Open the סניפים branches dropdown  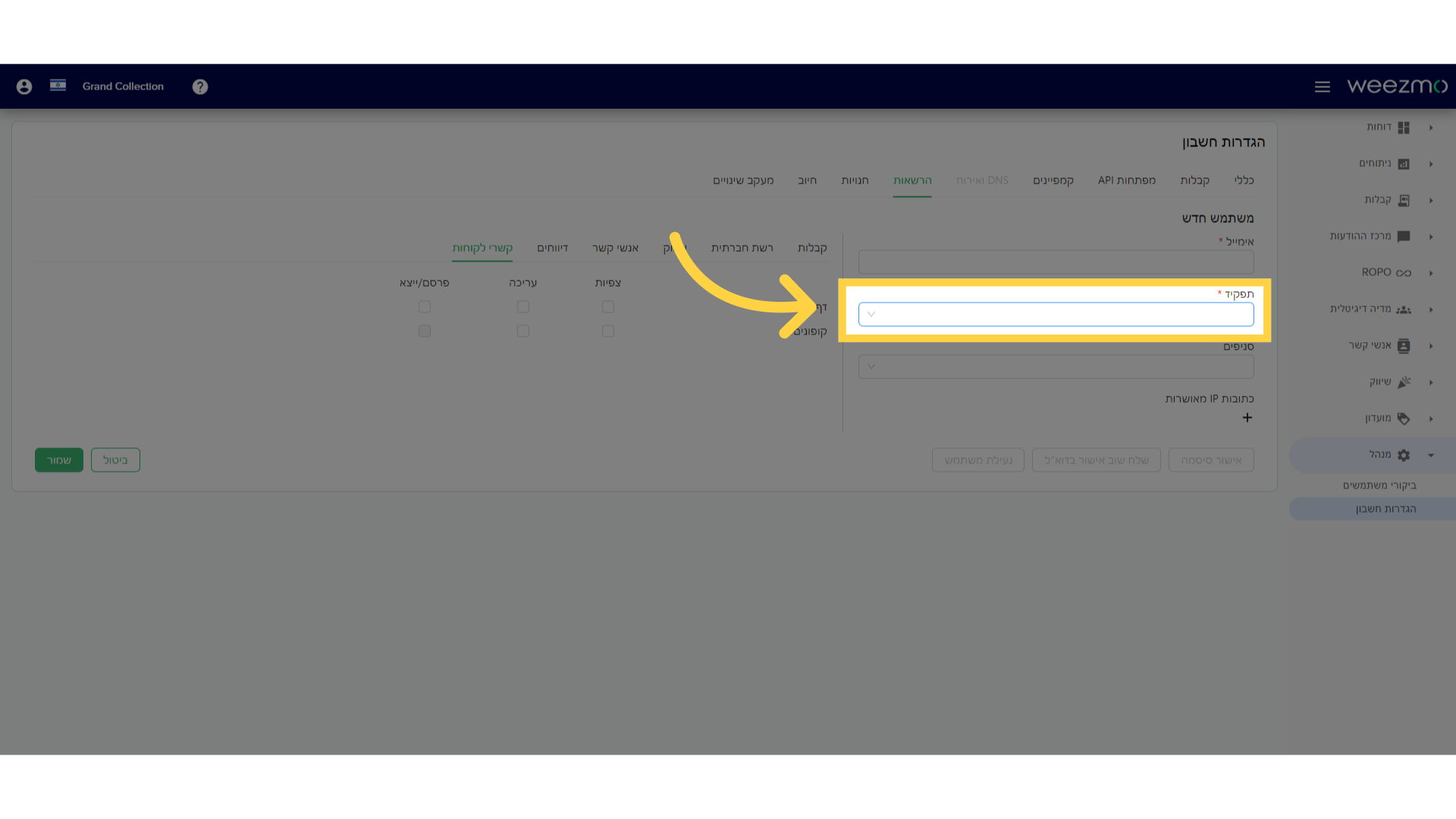coord(1056,367)
